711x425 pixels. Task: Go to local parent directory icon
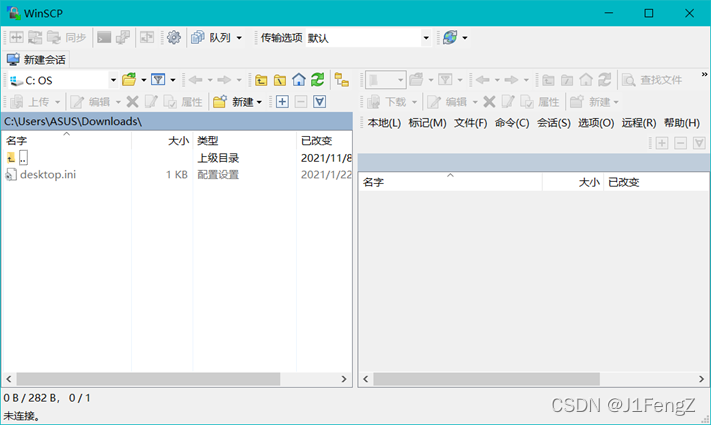(x=261, y=80)
